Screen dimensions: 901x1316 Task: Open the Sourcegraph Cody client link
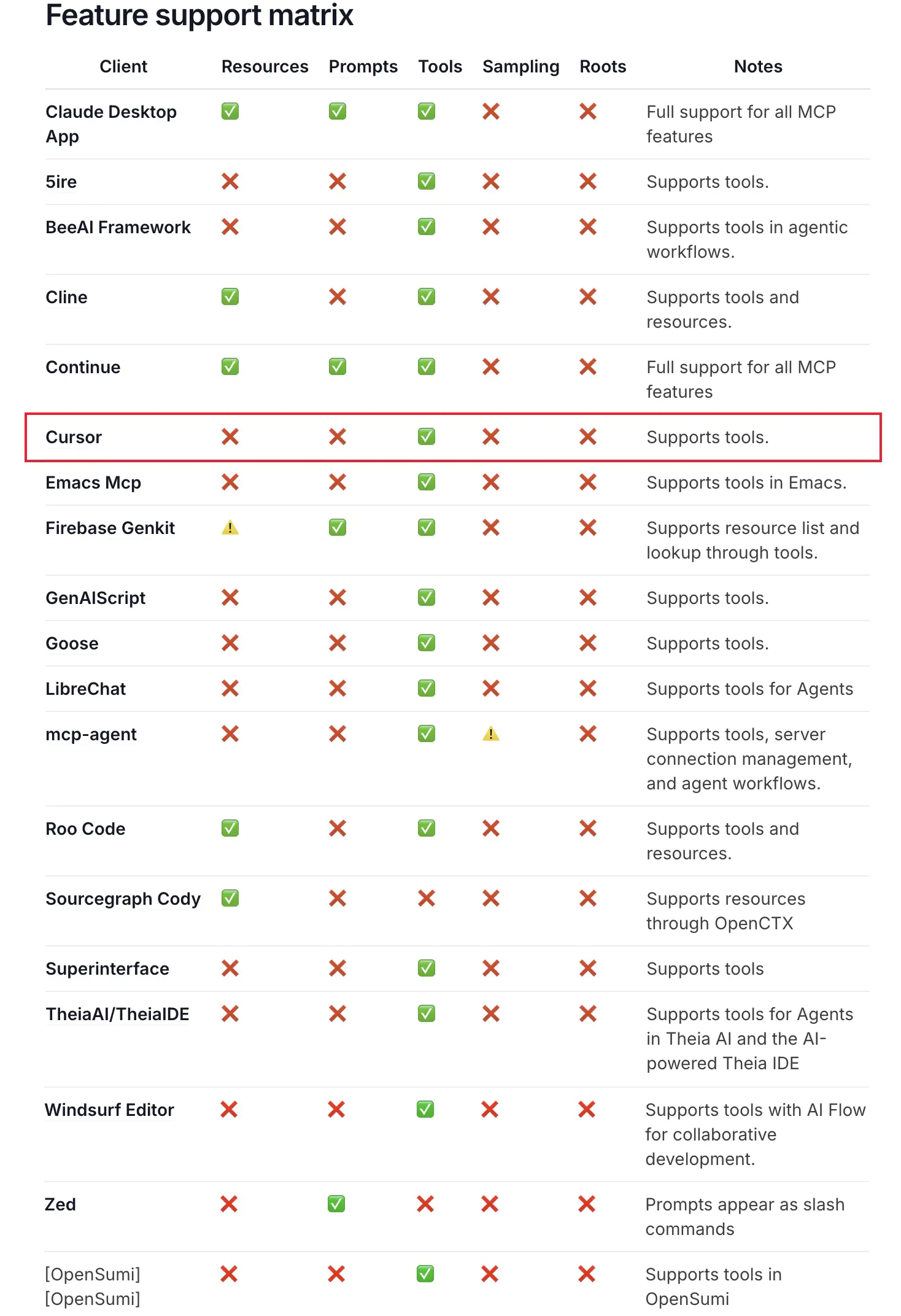(x=123, y=899)
